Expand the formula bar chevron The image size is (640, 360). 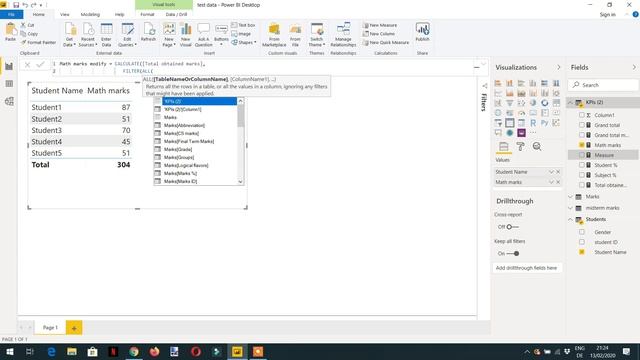pos(484,64)
